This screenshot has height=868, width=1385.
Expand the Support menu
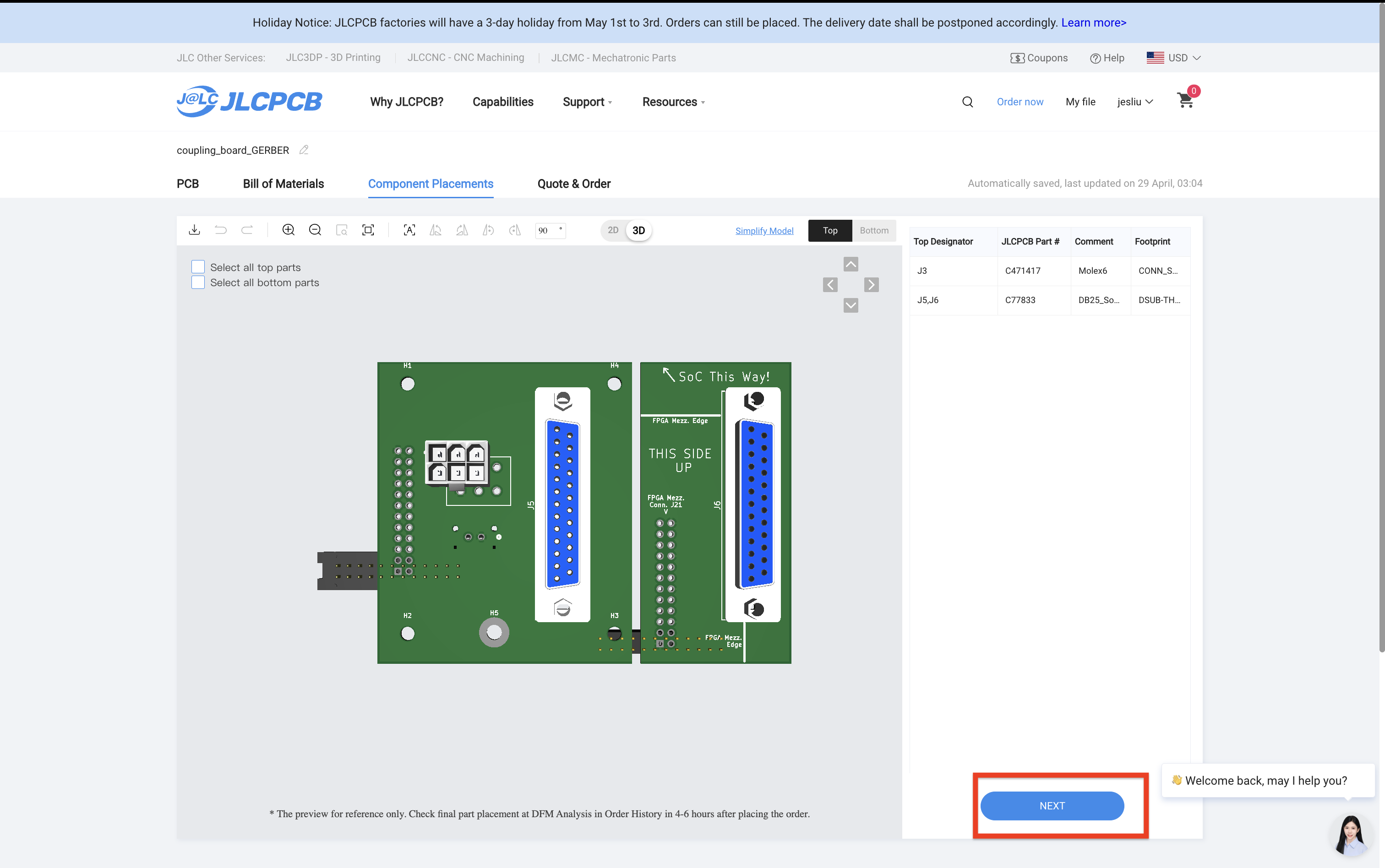[588, 102]
